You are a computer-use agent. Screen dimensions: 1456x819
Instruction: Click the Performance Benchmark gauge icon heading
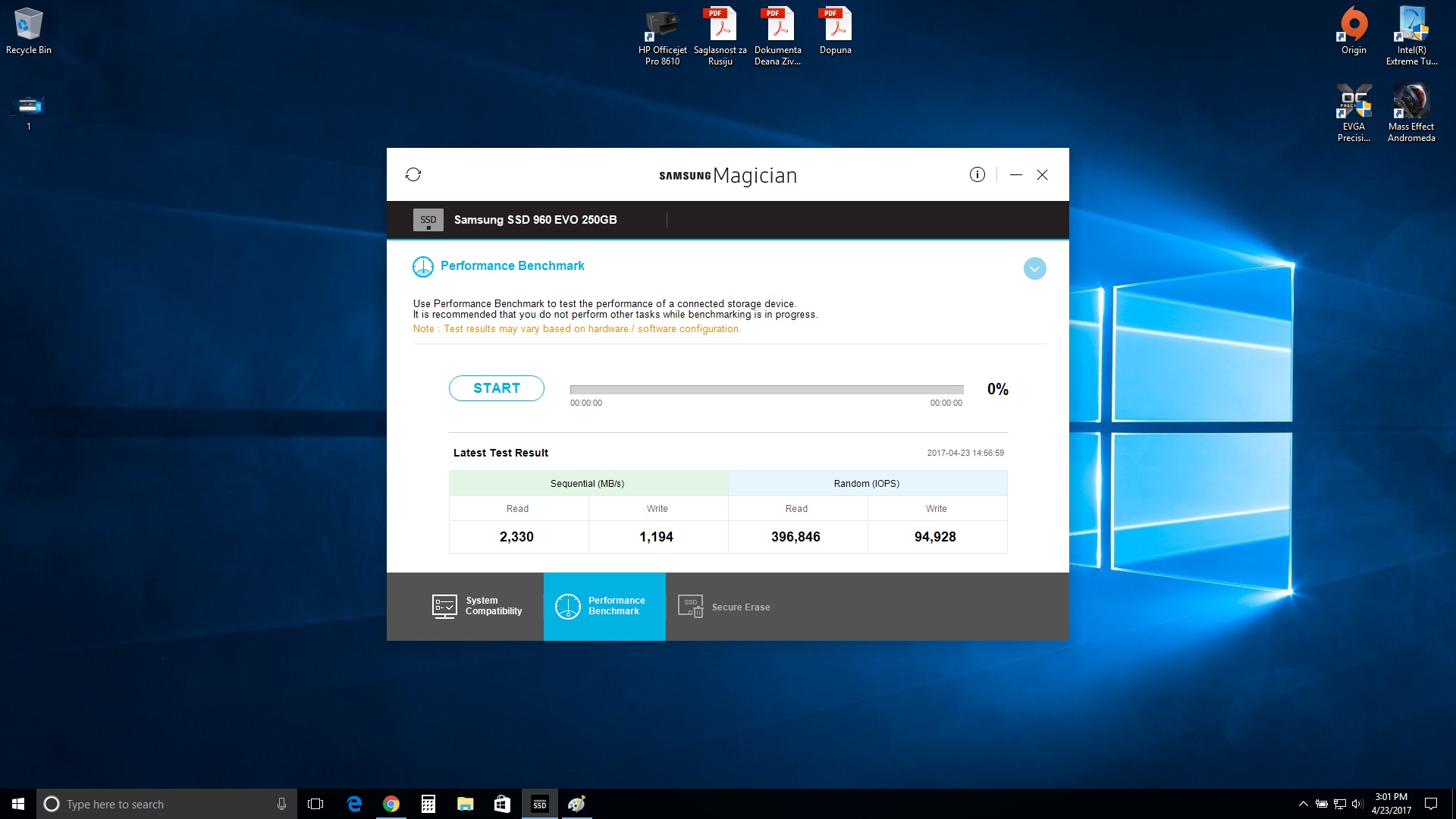click(x=423, y=267)
